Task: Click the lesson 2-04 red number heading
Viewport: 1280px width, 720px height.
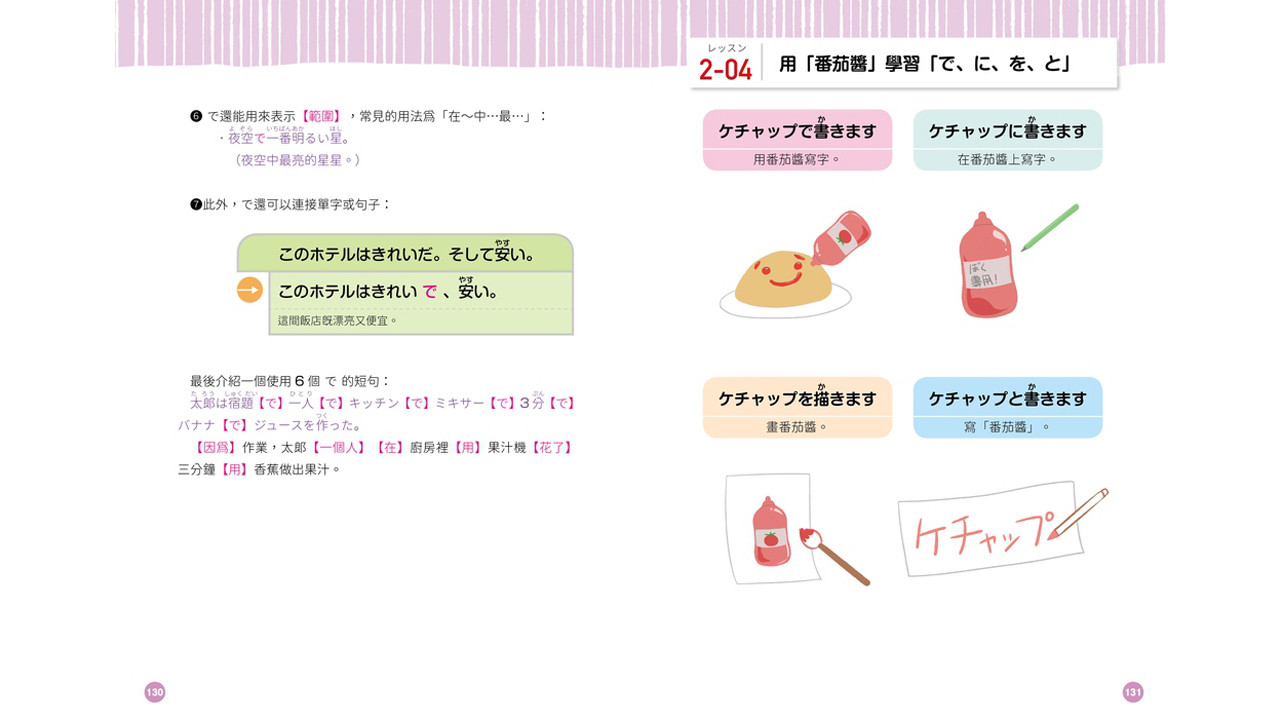Action: (x=725, y=69)
